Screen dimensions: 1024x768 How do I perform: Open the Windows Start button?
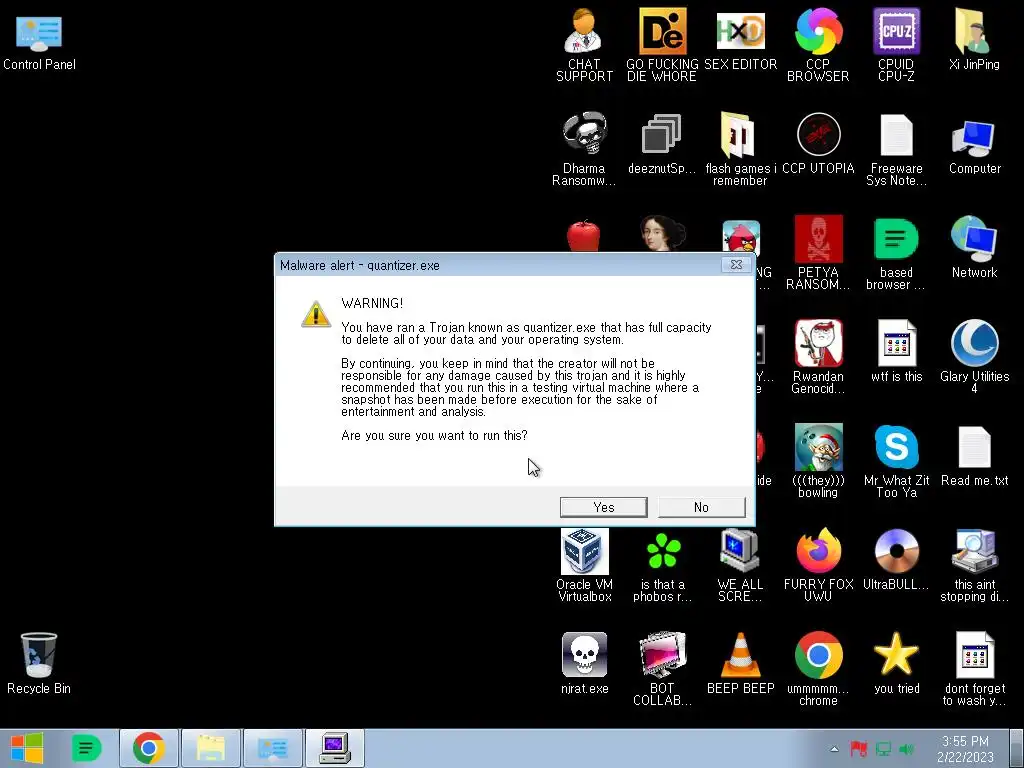coord(27,748)
